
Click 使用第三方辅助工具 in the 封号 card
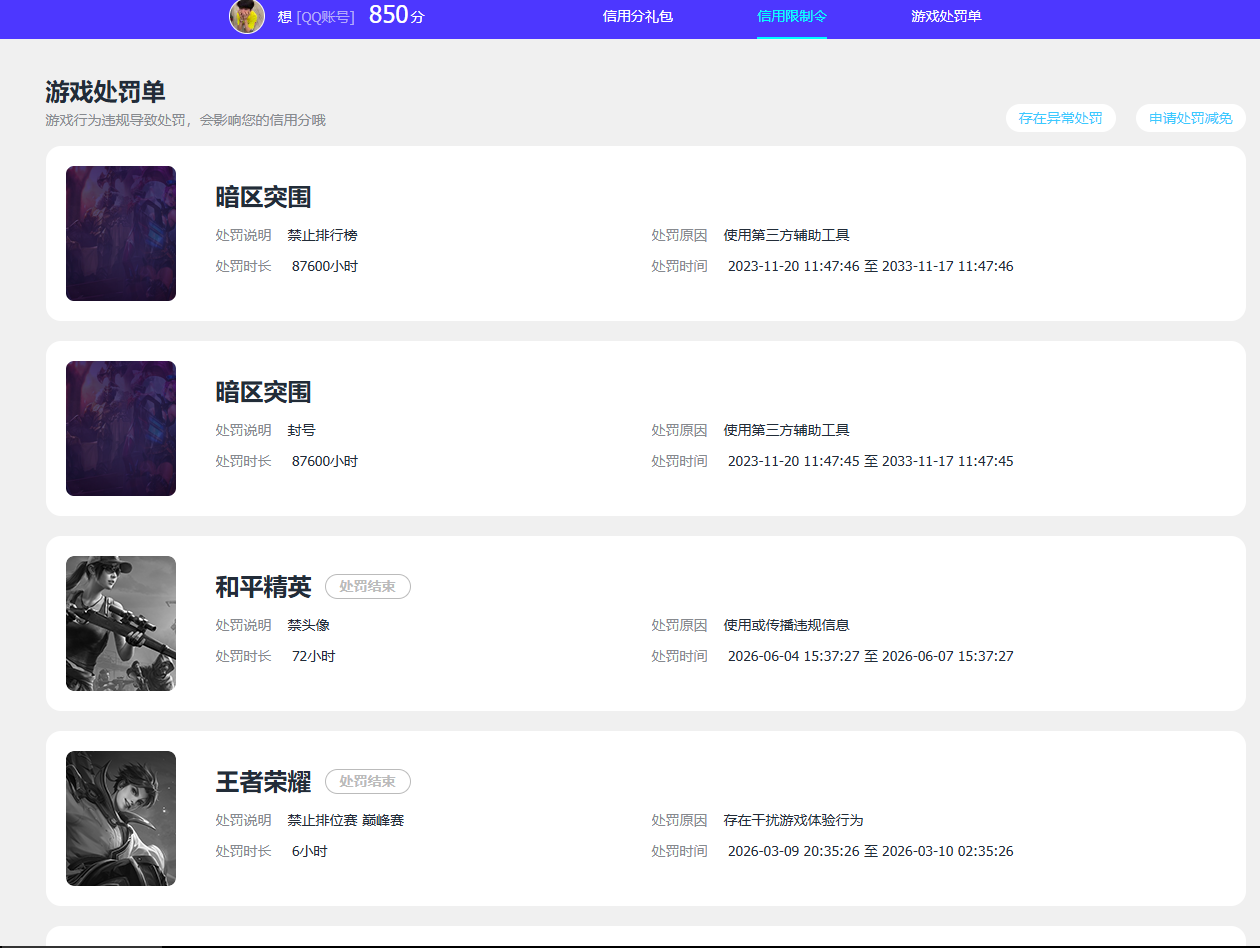(x=786, y=431)
